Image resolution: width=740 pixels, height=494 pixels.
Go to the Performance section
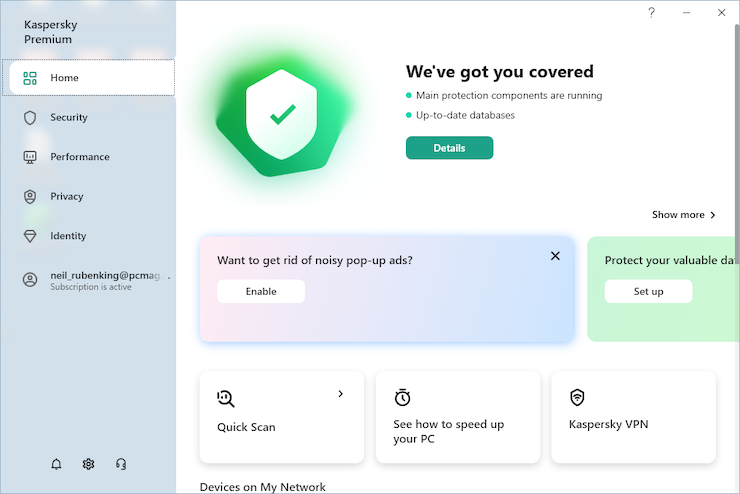[88, 157]
